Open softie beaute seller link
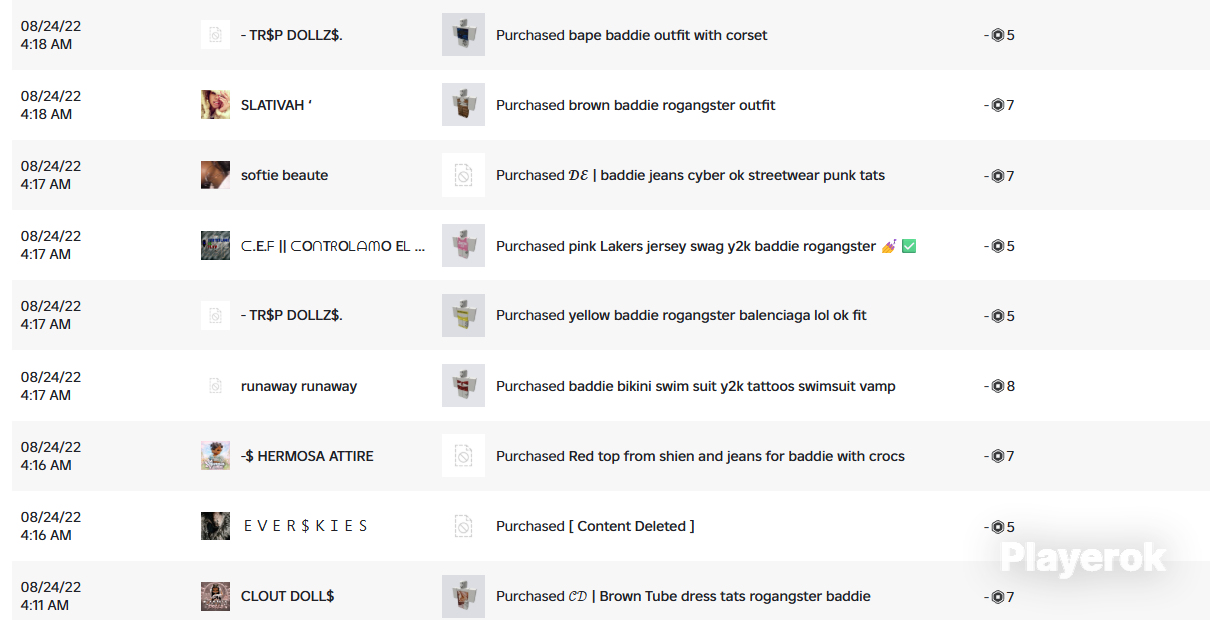 (284, 175)
